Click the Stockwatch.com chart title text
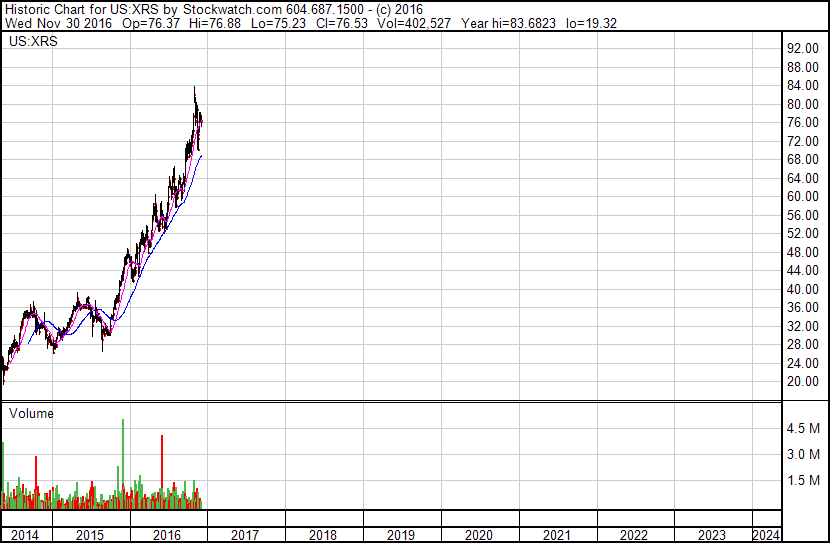 click(x=232, y=10)
